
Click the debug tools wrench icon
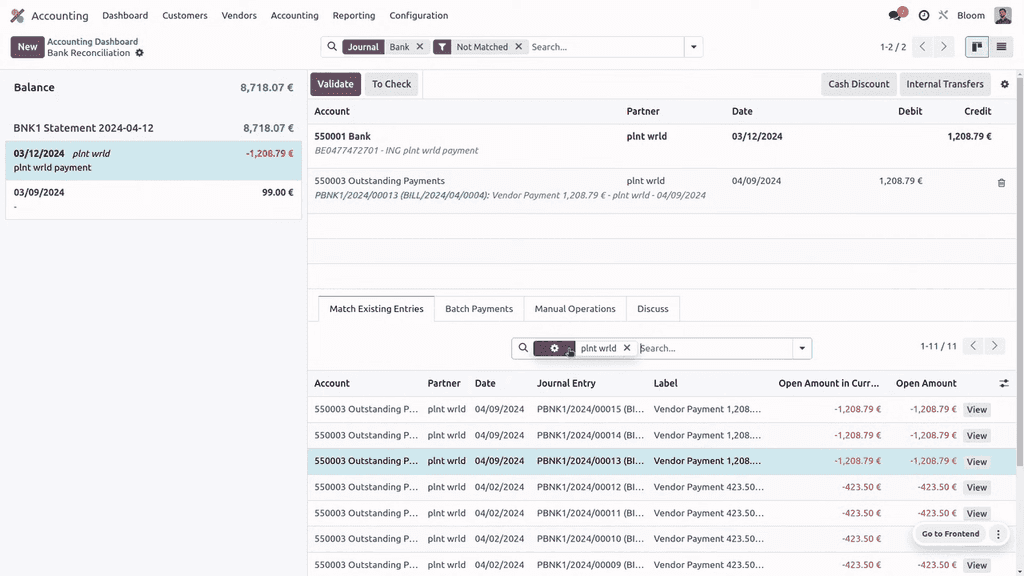[x=943, y=16]
